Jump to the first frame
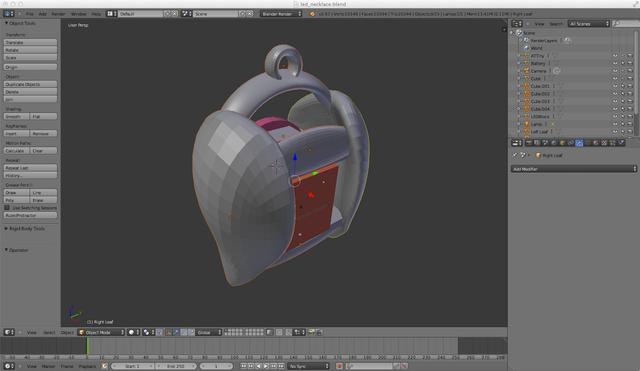 pyautogui.click(x=243, y=366)
